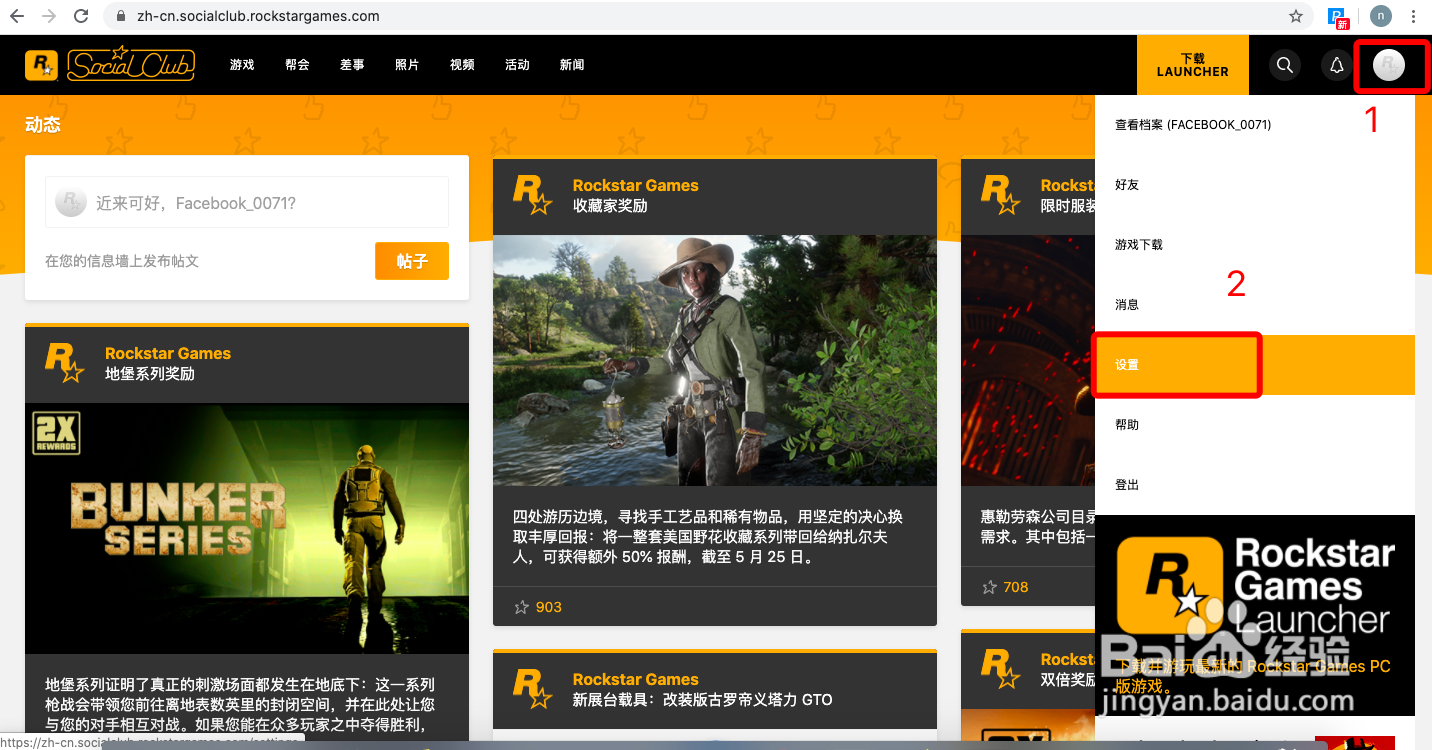Click the 903 like count

[x=549, y=607]
